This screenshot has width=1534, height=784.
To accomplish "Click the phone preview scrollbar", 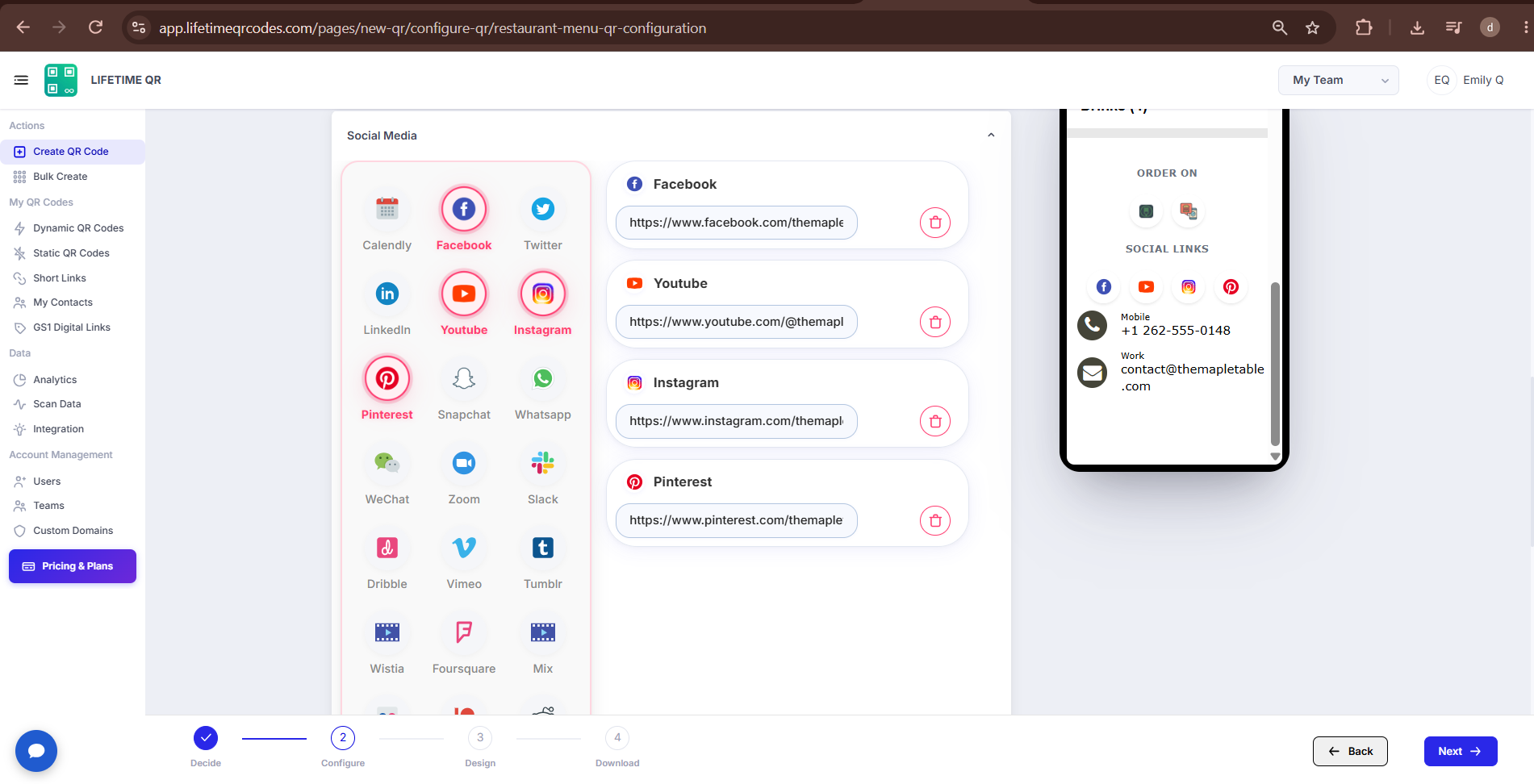I will (x=1275, y=363).
